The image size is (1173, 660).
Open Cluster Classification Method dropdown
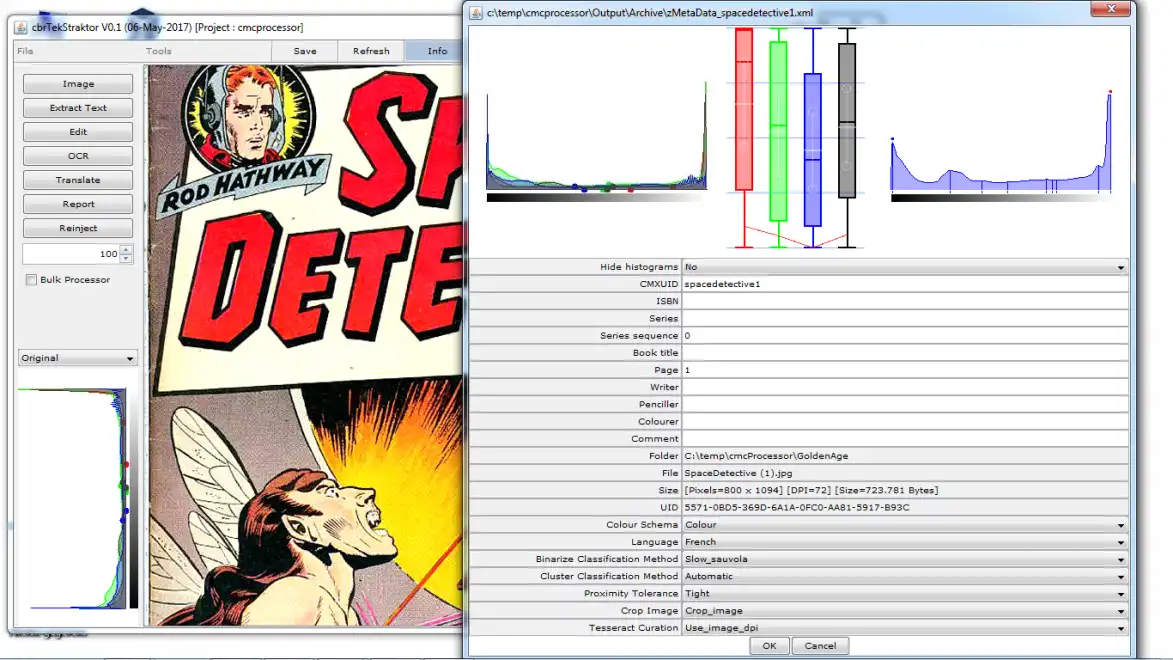[904, 576]
